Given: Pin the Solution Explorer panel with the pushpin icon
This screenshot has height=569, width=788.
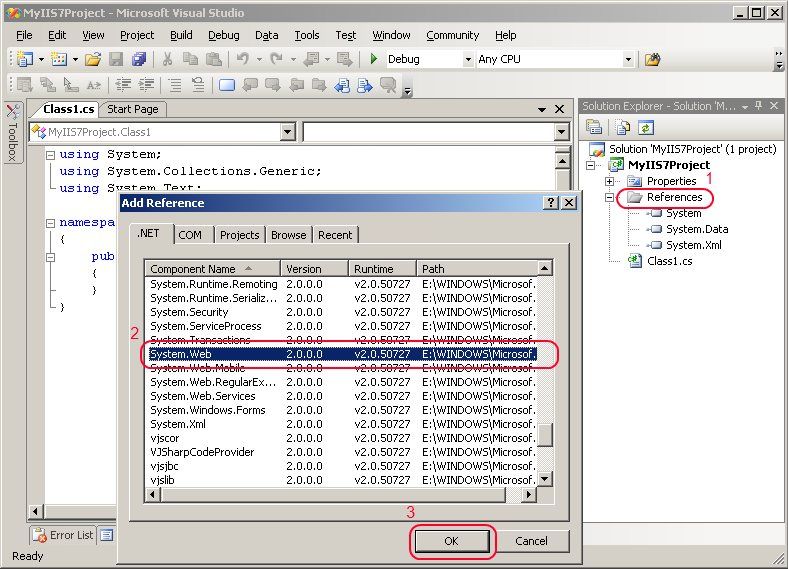Looking at the screenshot, I should (759, 106).
